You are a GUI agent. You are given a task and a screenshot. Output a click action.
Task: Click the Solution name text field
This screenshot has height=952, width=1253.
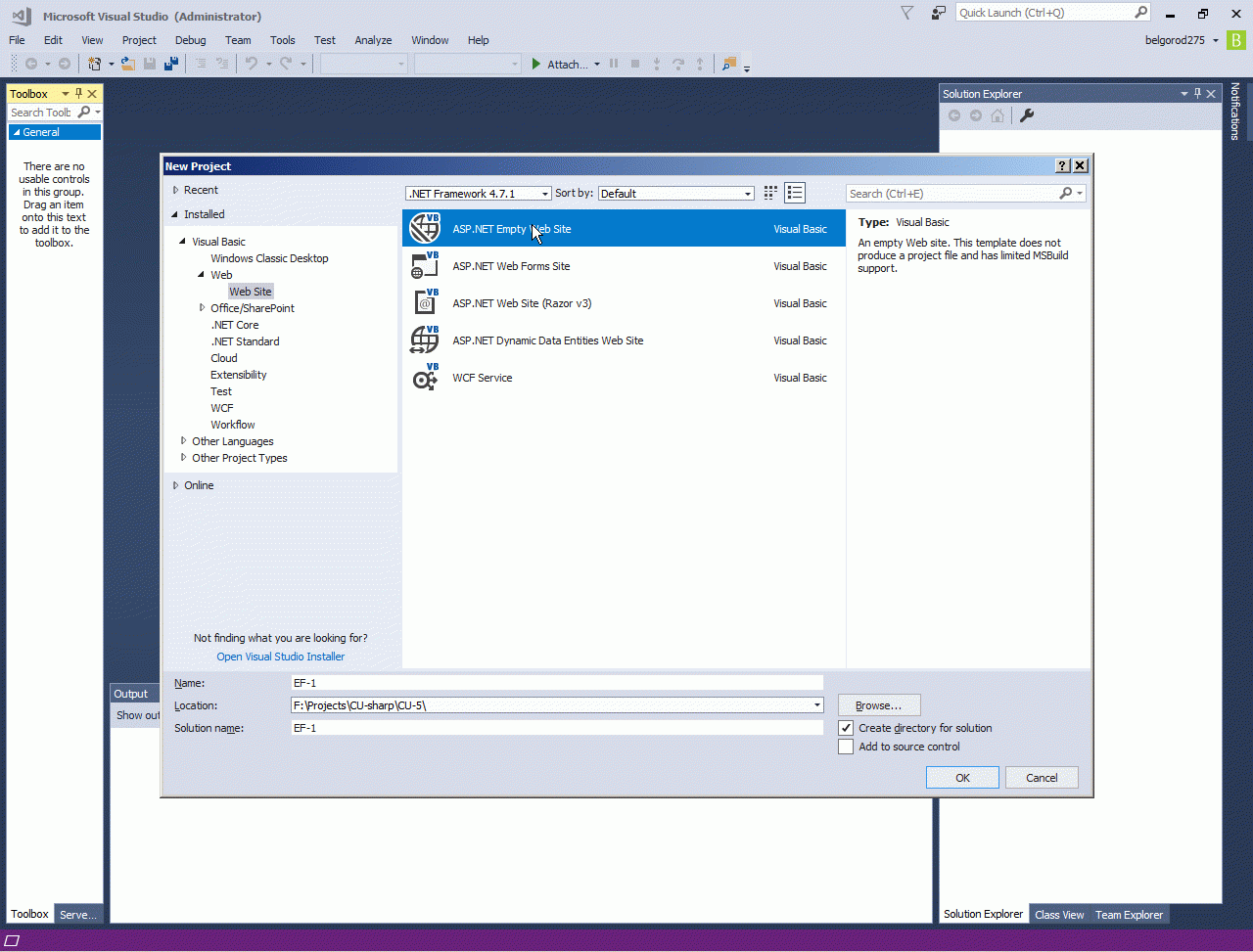coord(557,728)
